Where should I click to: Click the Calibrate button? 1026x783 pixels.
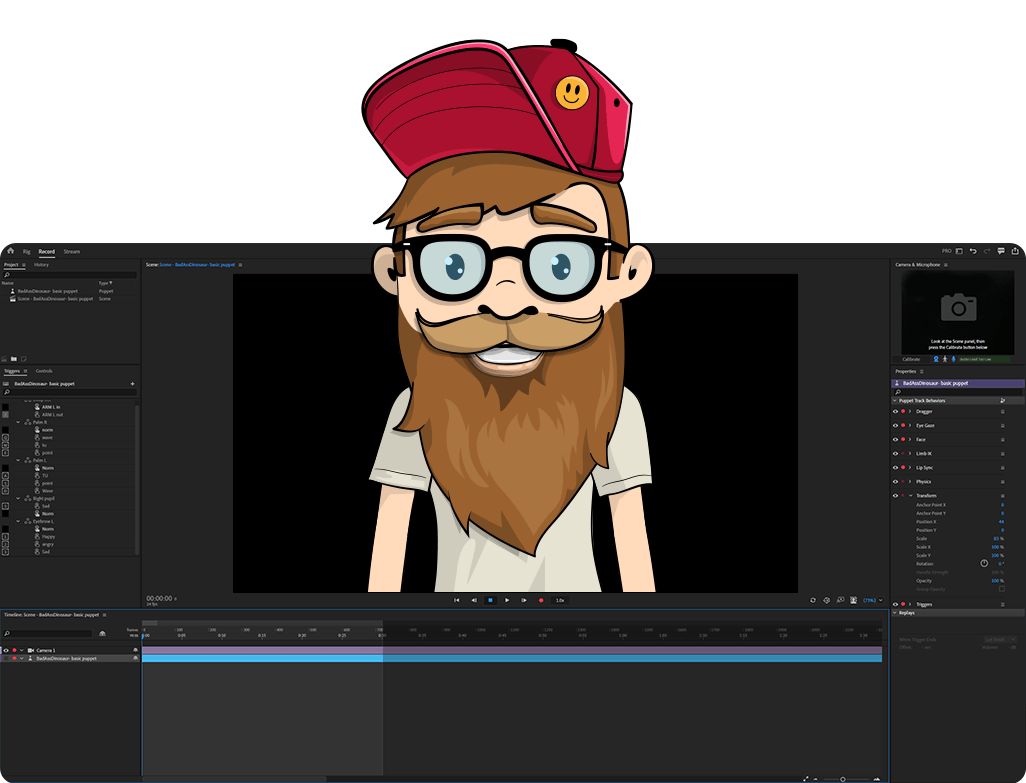coord(912,359)
